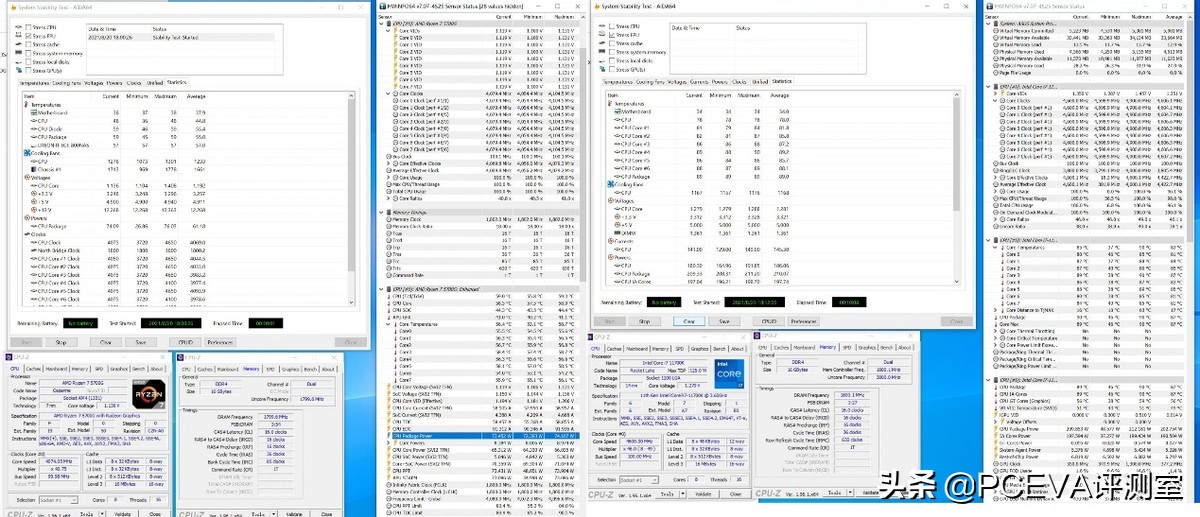Click the DIMM icon in AIDA64 voltages list
The width and height of the screenshot is (1200, 517).
(x=615, y=232)
